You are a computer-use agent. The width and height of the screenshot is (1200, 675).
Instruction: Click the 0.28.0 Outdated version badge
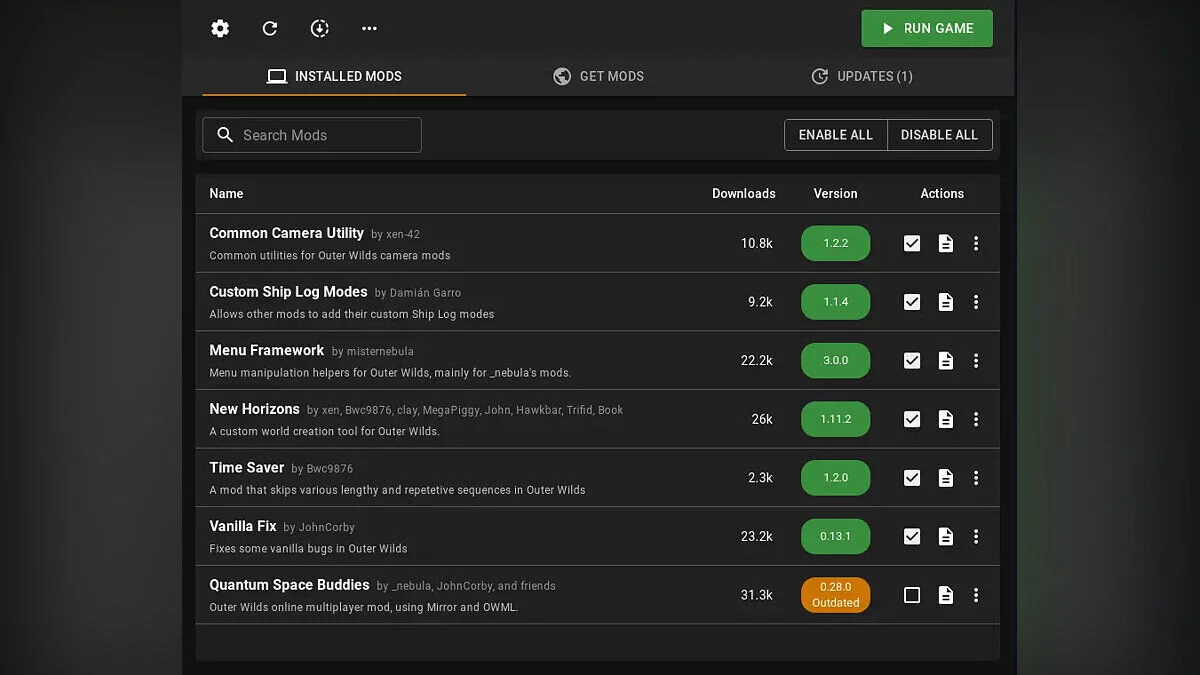tap(836, 595)
